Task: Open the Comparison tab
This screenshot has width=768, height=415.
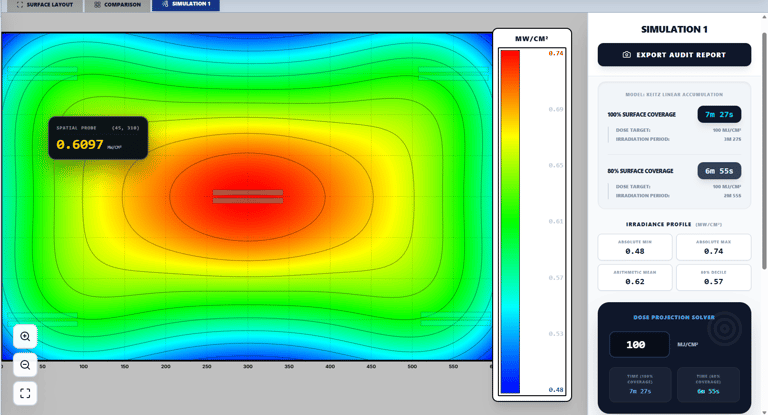Action: [118, 5]
